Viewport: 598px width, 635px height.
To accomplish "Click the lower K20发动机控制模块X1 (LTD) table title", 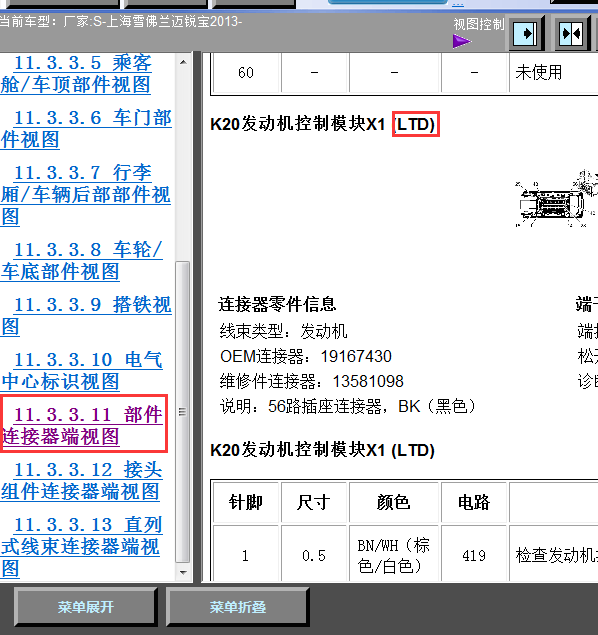I will tap(323, 450).
